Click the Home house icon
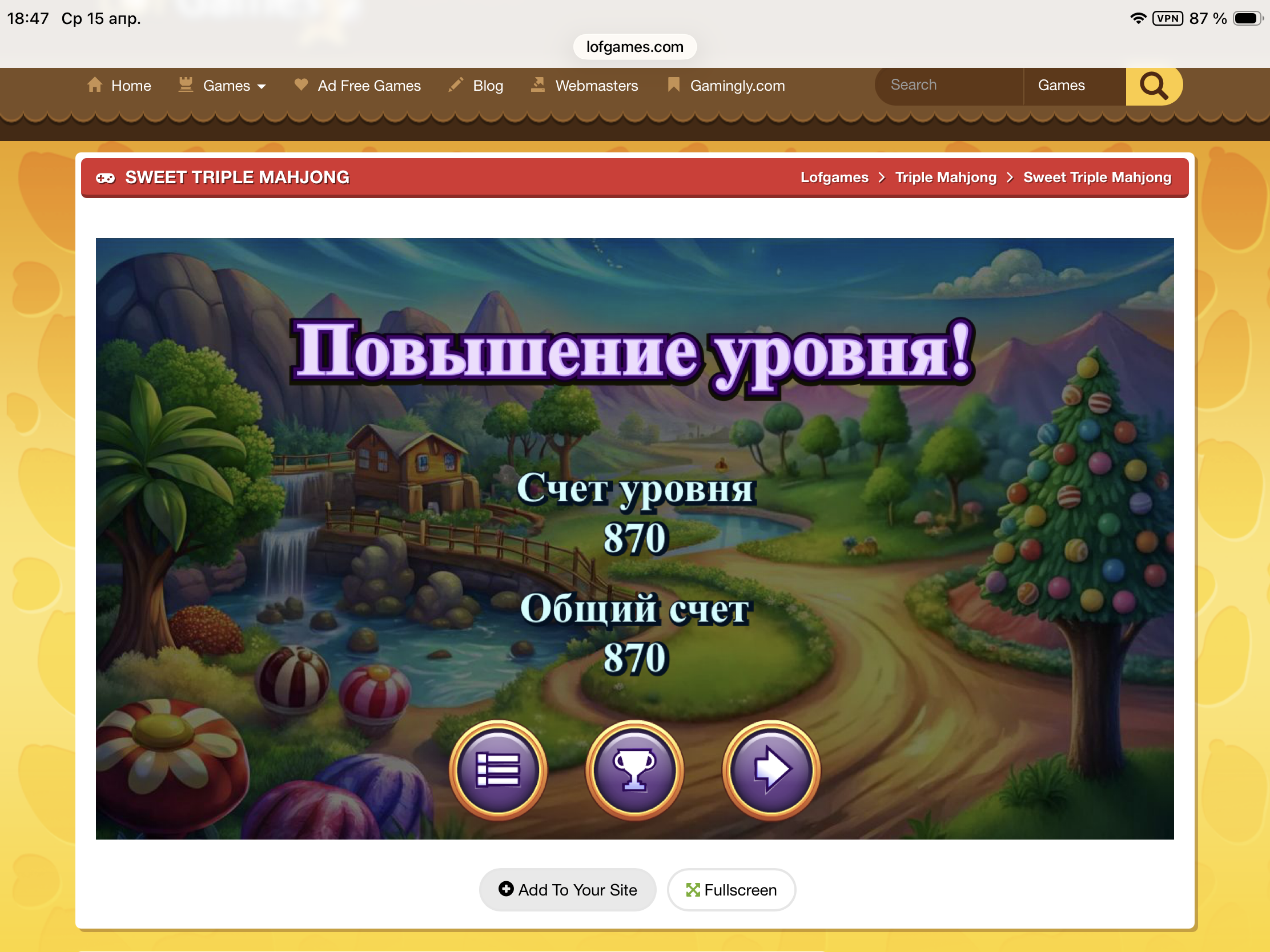This screenshot has height=952, width=1270. tap(95, 85)
